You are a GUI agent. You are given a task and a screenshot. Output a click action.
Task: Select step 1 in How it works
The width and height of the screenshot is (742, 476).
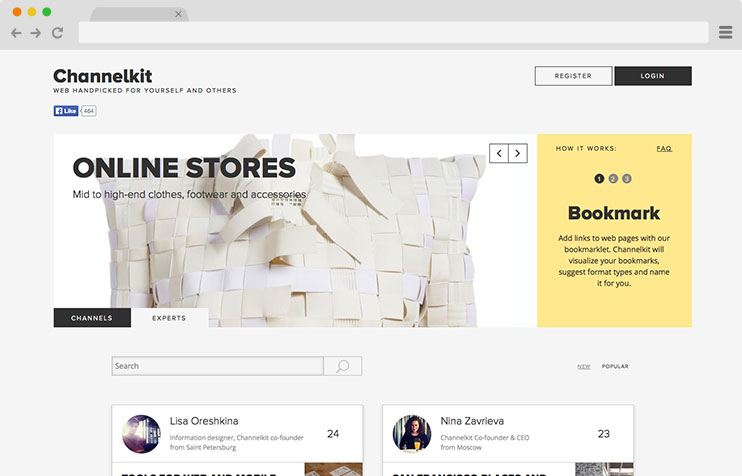tap(599, 178)
